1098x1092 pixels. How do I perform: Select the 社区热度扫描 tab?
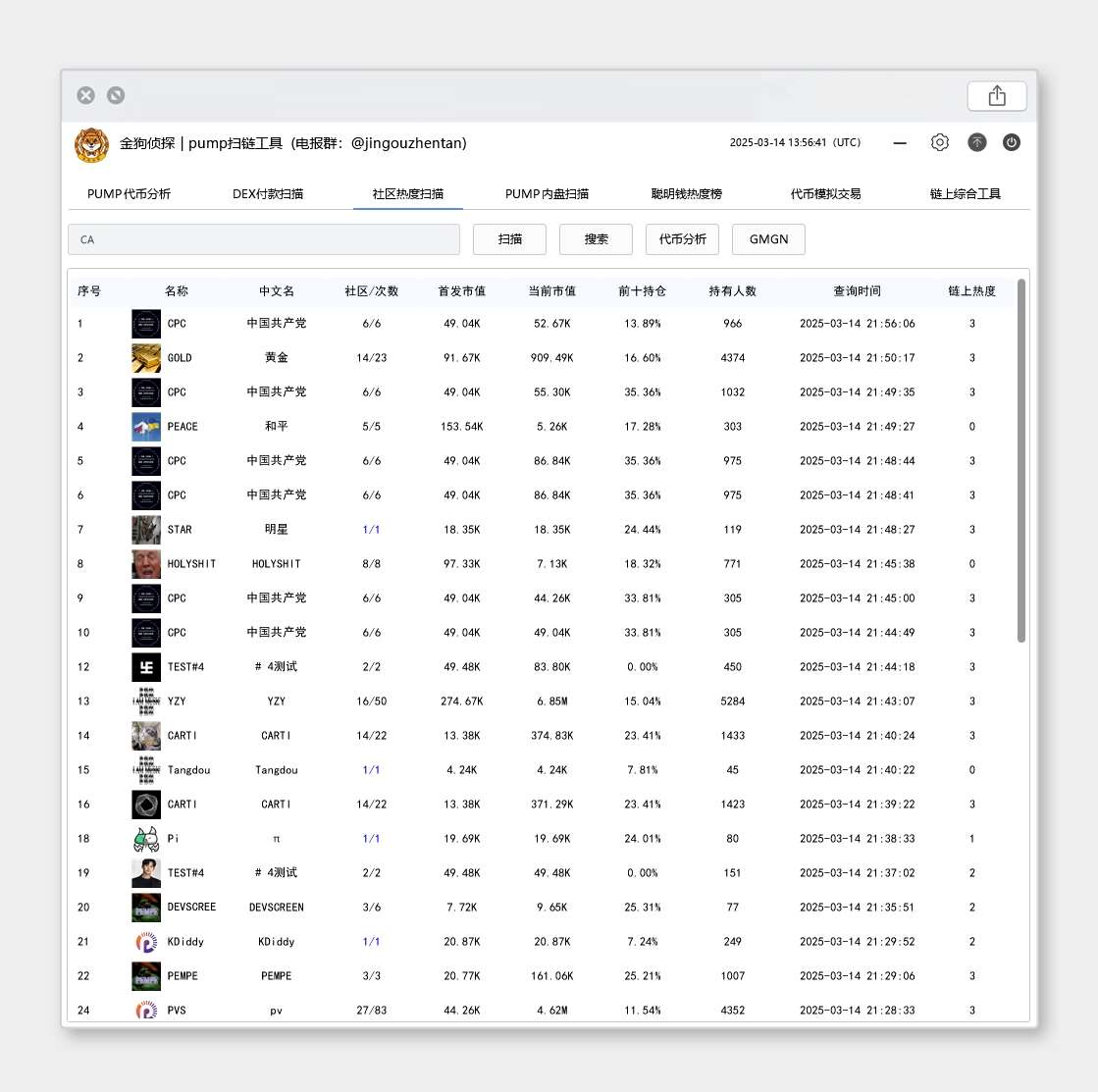pyautogui.click(x=408, y=194)
